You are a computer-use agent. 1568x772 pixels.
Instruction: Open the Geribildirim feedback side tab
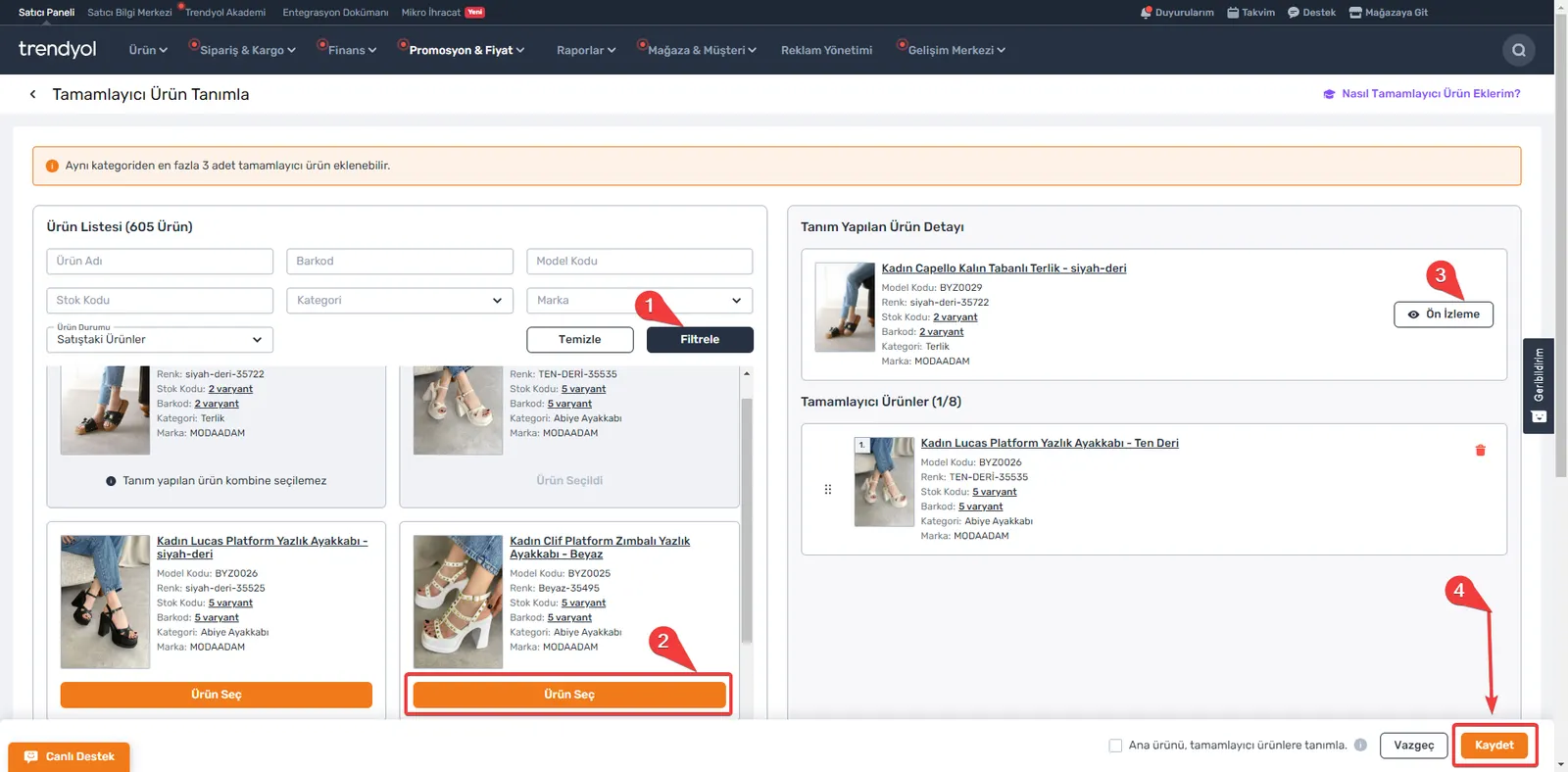(1539, 385)
